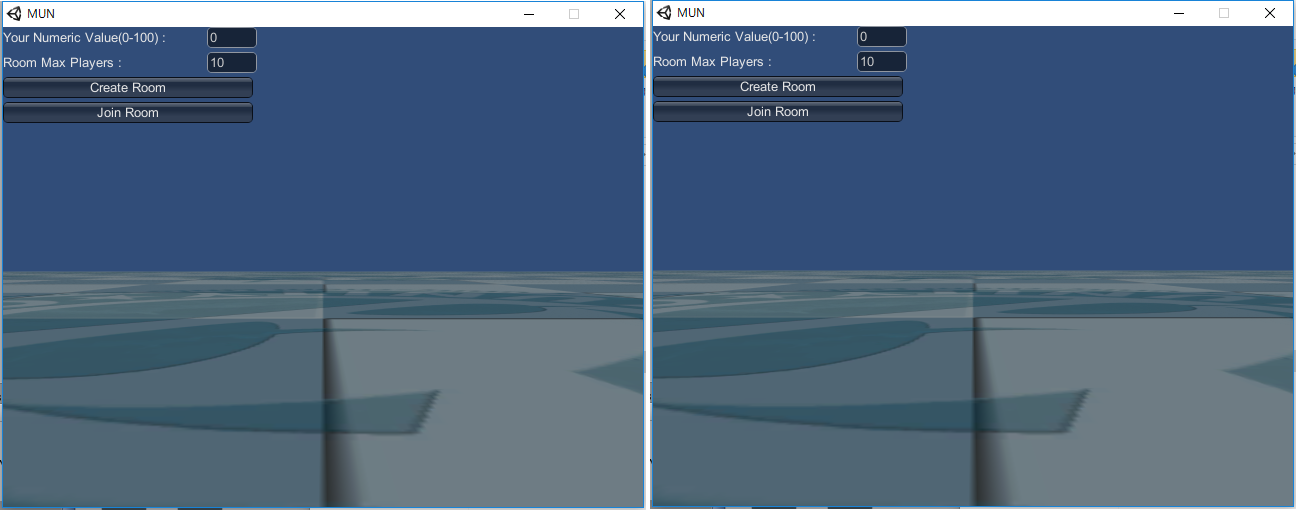1296x510 pixels.
Task: Click Create Room in right MUN window
Action: click(778, 87)
